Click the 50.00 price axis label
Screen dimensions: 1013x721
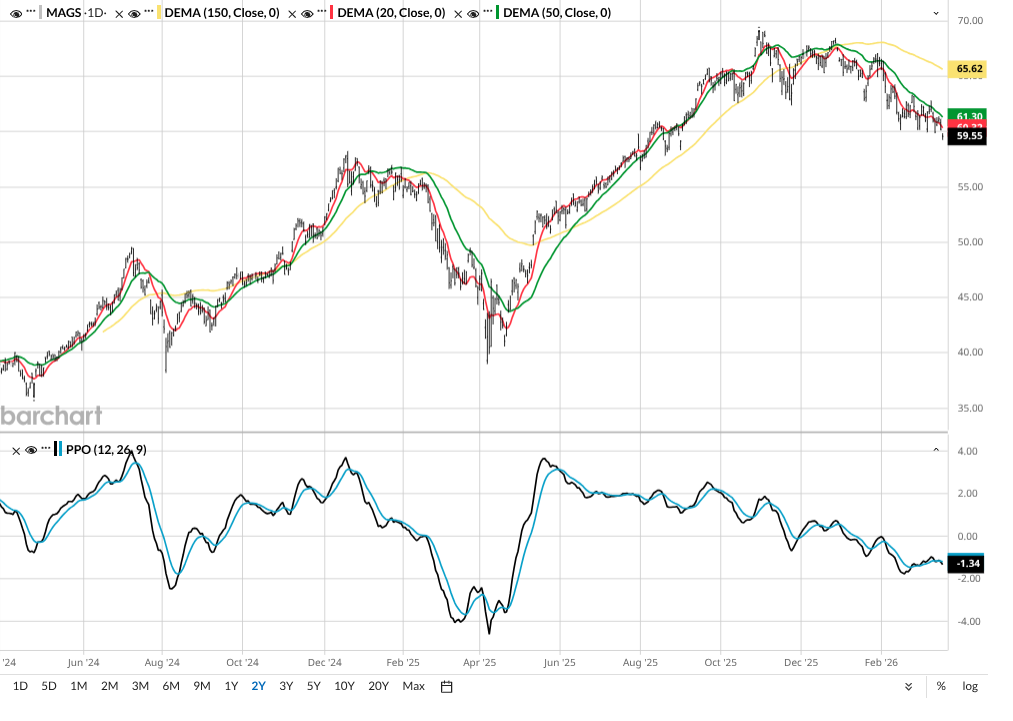tap(970, 242)
